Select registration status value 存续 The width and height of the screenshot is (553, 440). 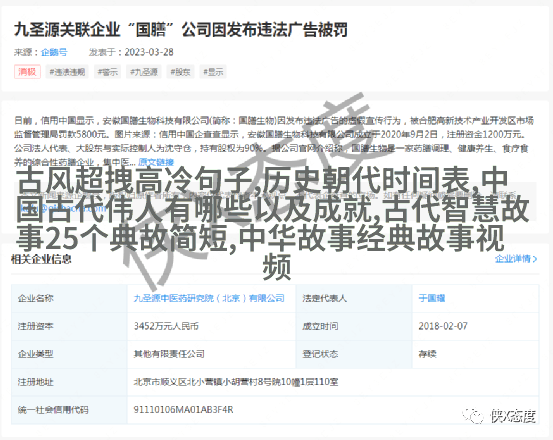point(427,354)
